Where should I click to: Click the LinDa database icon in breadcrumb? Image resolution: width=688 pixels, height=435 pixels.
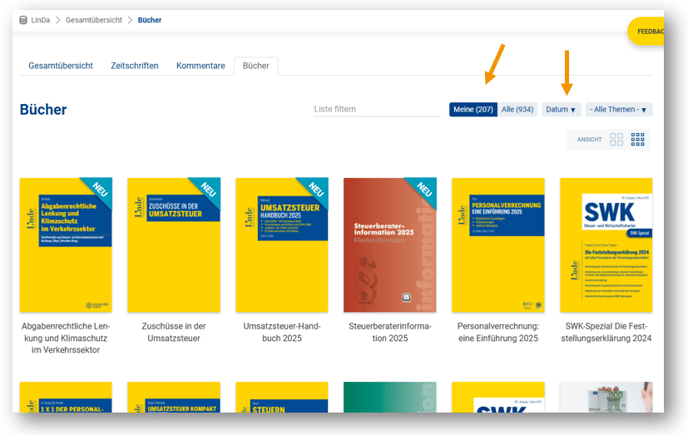coord(23,20)
